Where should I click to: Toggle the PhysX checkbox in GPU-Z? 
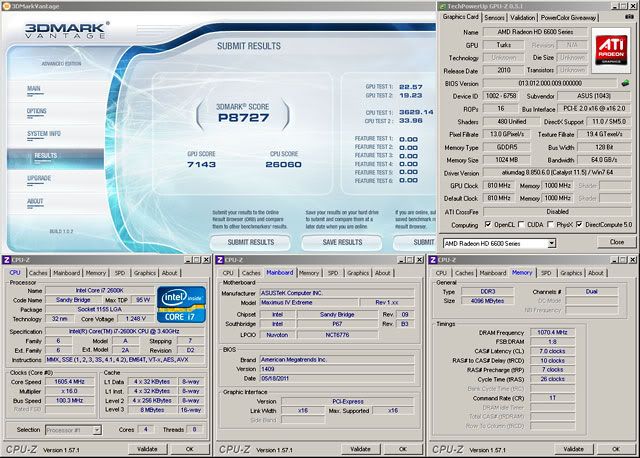[x=551, y=225]
